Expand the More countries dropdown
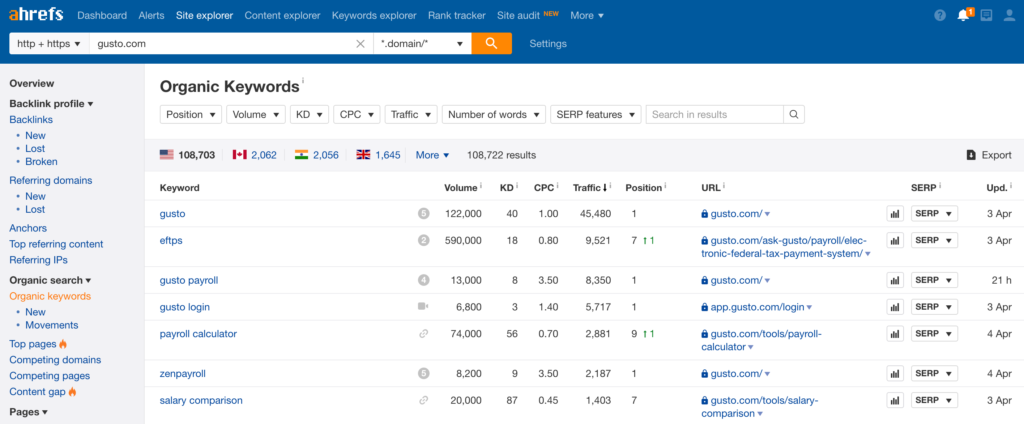This screenshot has height=424, width=1024. click(432, 155)
